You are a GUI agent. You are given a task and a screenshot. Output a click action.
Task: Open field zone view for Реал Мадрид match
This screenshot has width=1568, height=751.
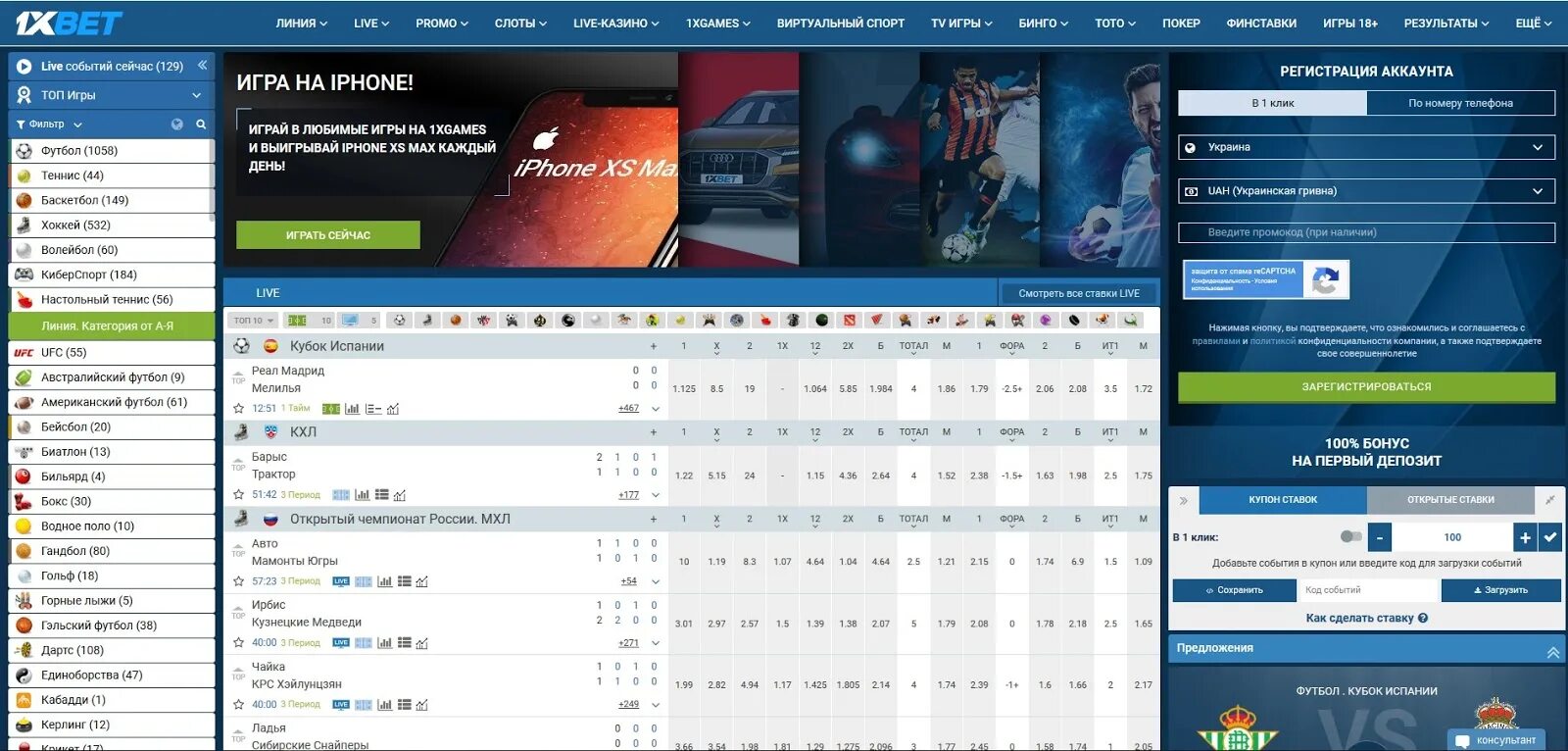(331, 409)
